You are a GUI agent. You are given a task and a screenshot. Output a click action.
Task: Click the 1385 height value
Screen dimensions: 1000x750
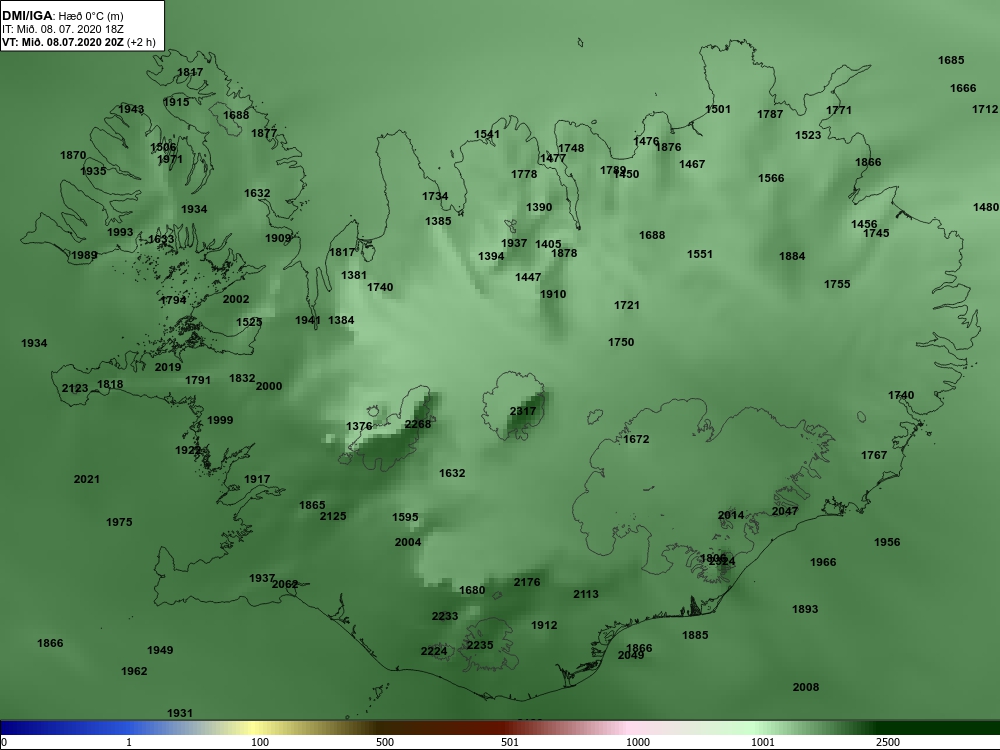pyautogui.click(x=438, y=221)
